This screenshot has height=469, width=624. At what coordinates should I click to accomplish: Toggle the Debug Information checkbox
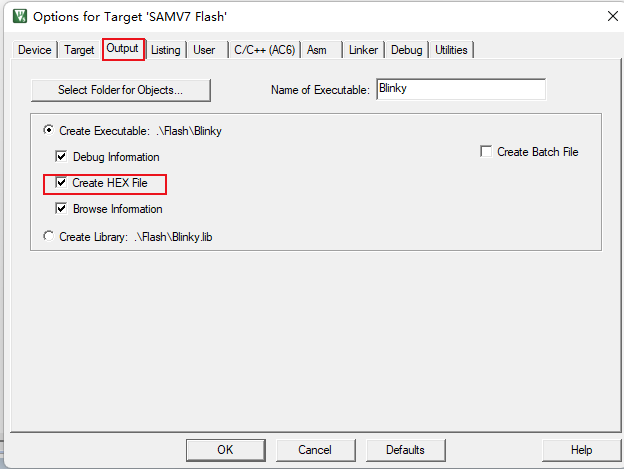[x=61, y=156]
